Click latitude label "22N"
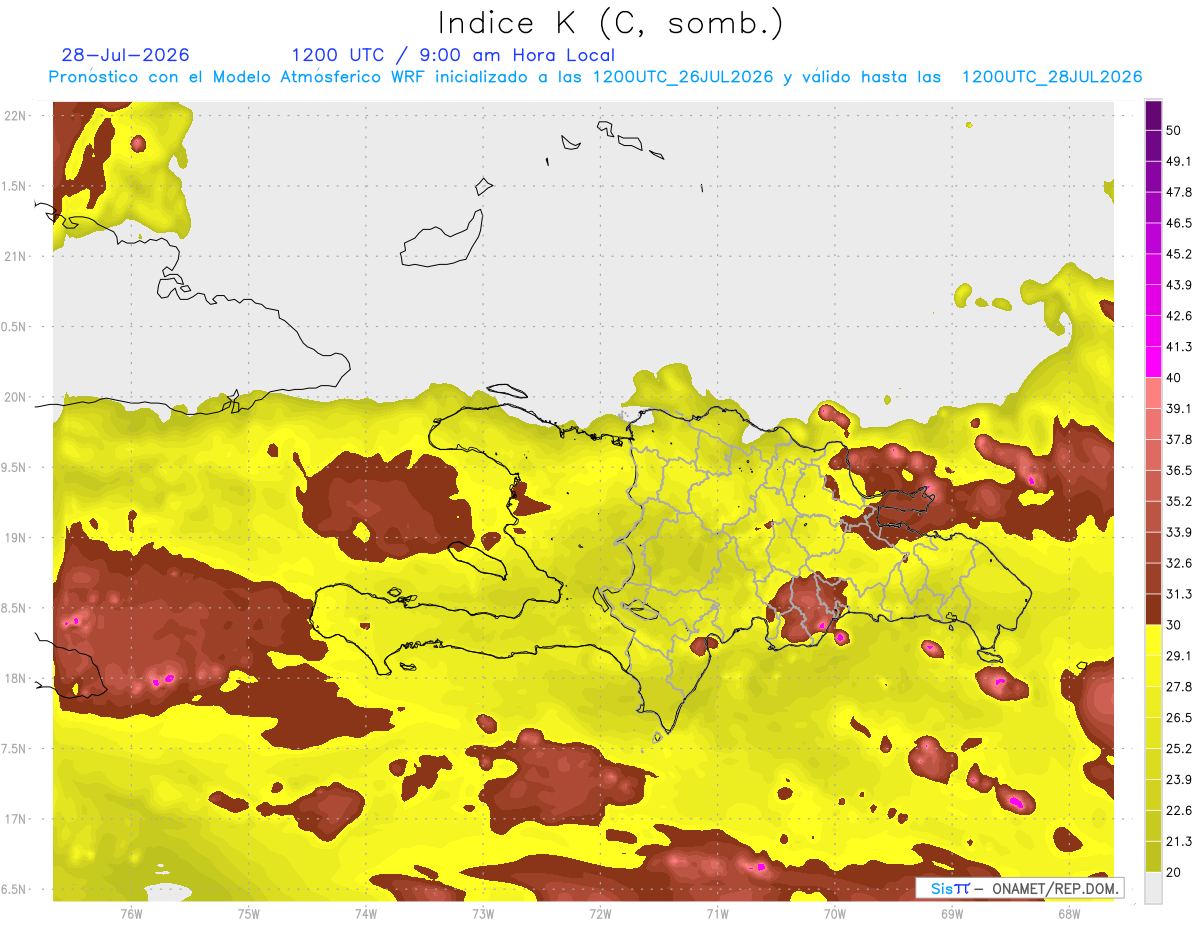 [16, 116]
